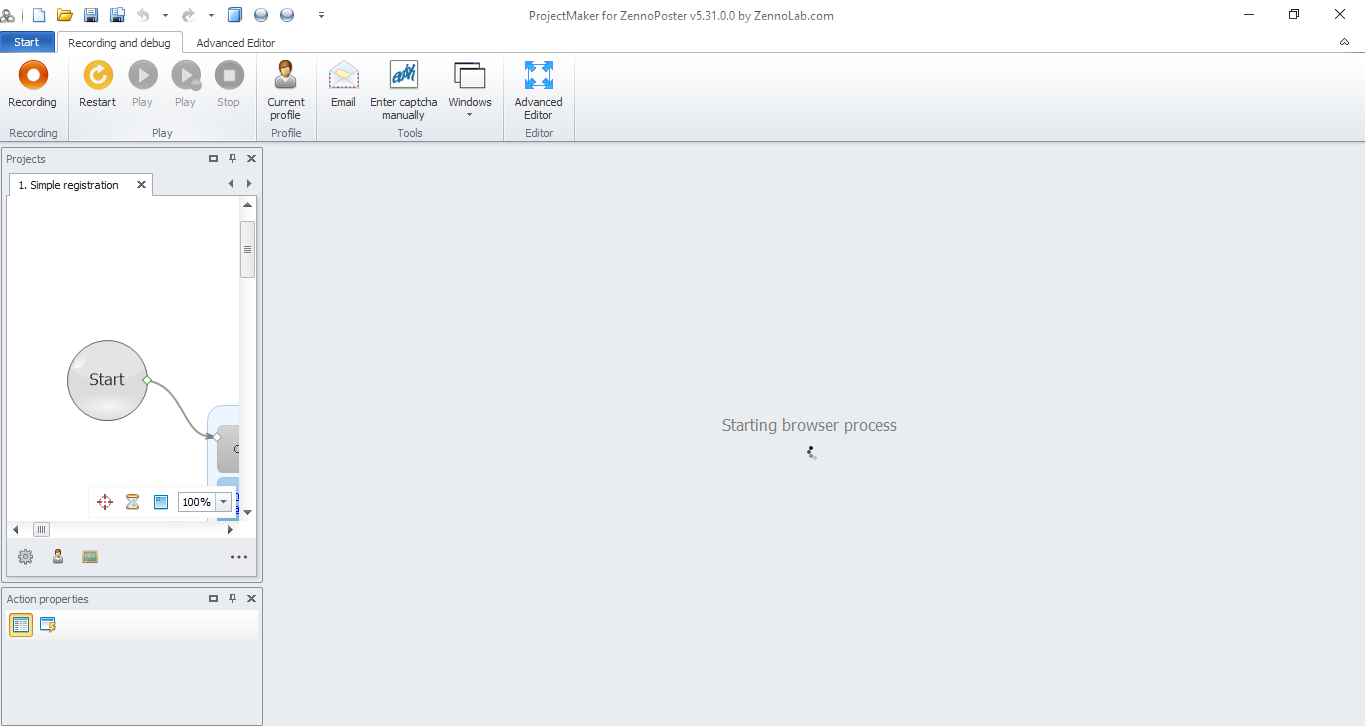
Task: Click the scroll left arrow of project canvas
Action: coord(15,529)
